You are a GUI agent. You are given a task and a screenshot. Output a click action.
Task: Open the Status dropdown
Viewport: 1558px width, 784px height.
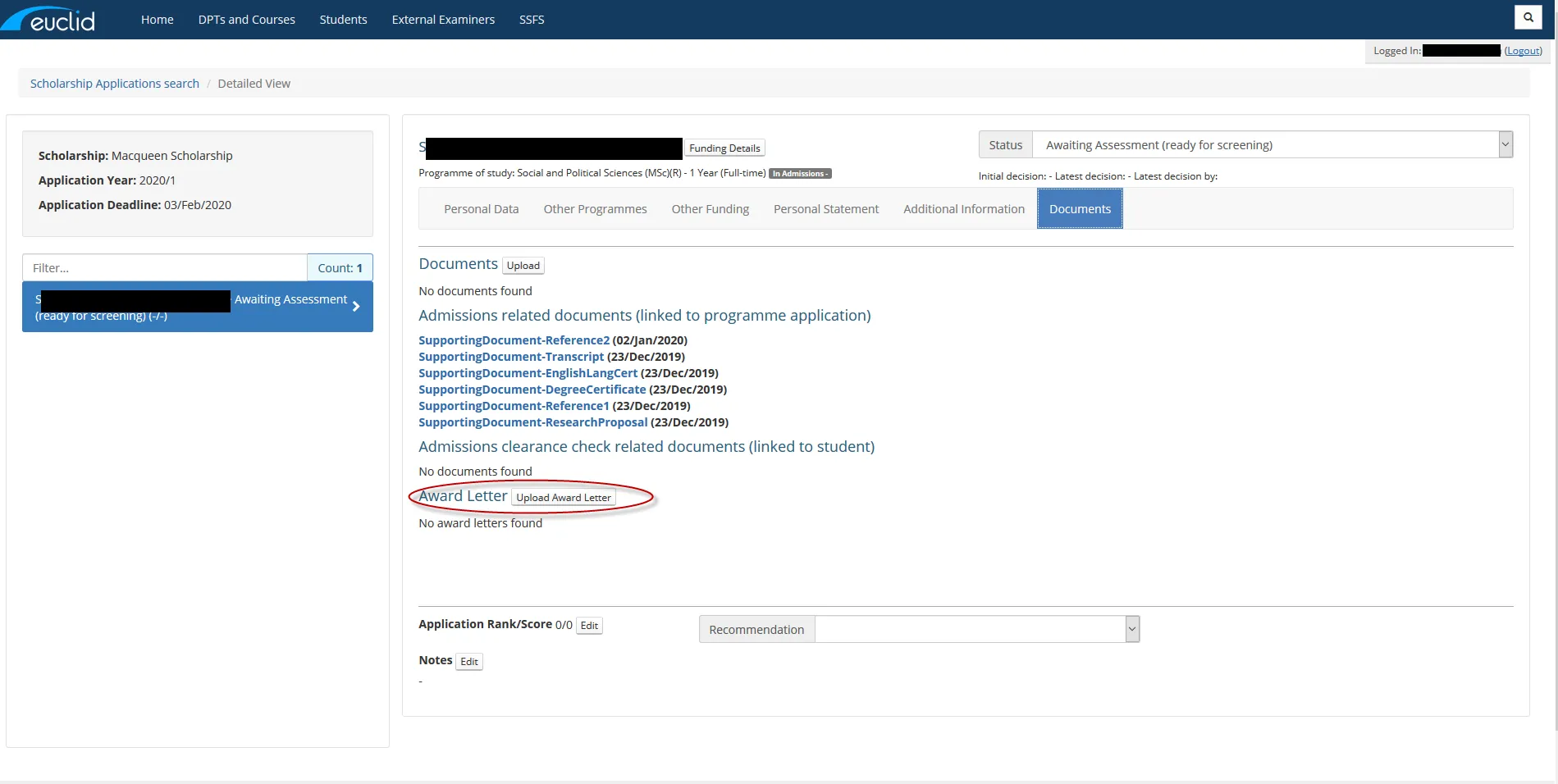(1505, 144)
